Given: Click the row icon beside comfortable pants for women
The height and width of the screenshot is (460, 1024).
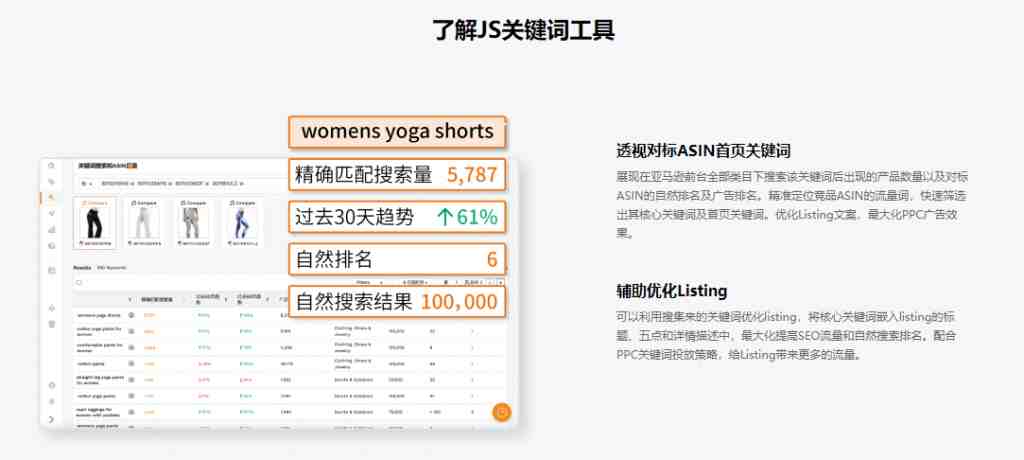Looking at the screenshot, I should coord(131,347).
